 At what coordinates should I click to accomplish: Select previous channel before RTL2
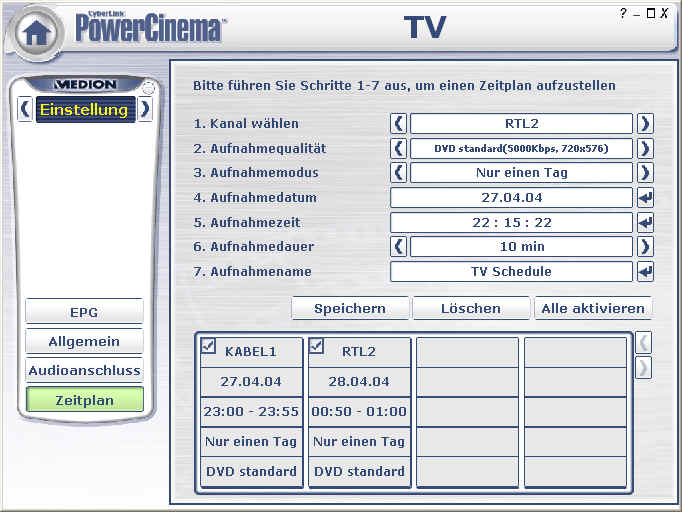[398, 124]
